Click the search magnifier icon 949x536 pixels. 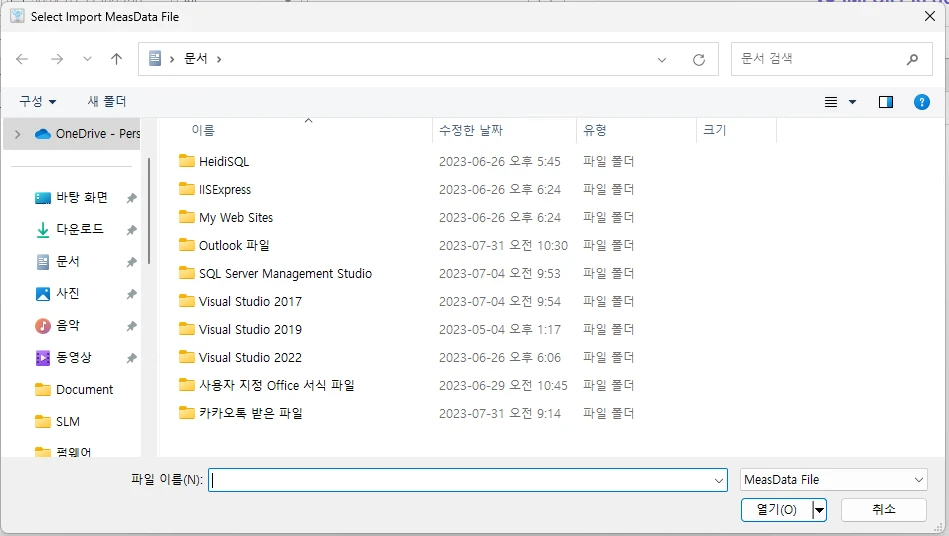click(912, 59)
